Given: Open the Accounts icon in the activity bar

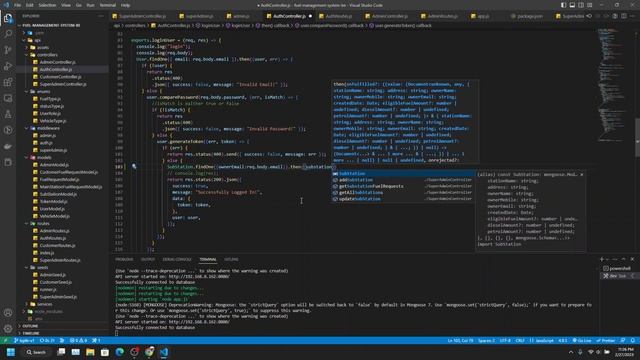Looking at the screenshot, I should (8, 313).
